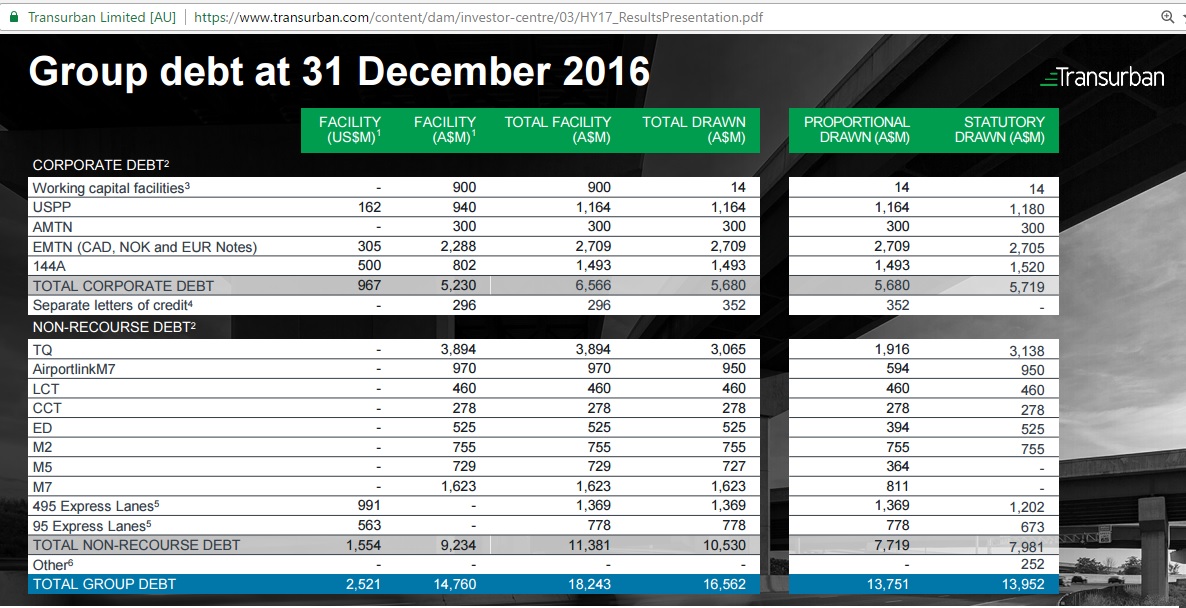Click 'EMTN (CAD, NOK and EUR Notes)' row label
The height and width of the screenshot is (608, 1186).
(145, 247)
